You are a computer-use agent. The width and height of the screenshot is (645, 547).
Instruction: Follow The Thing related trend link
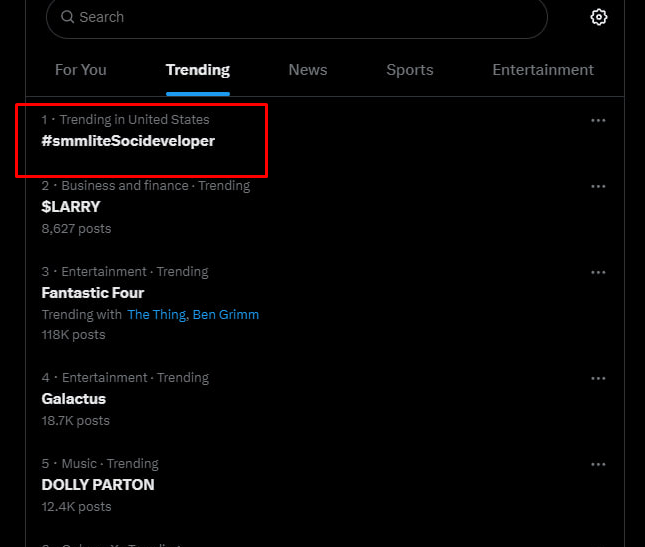click(x=156, y=315)
